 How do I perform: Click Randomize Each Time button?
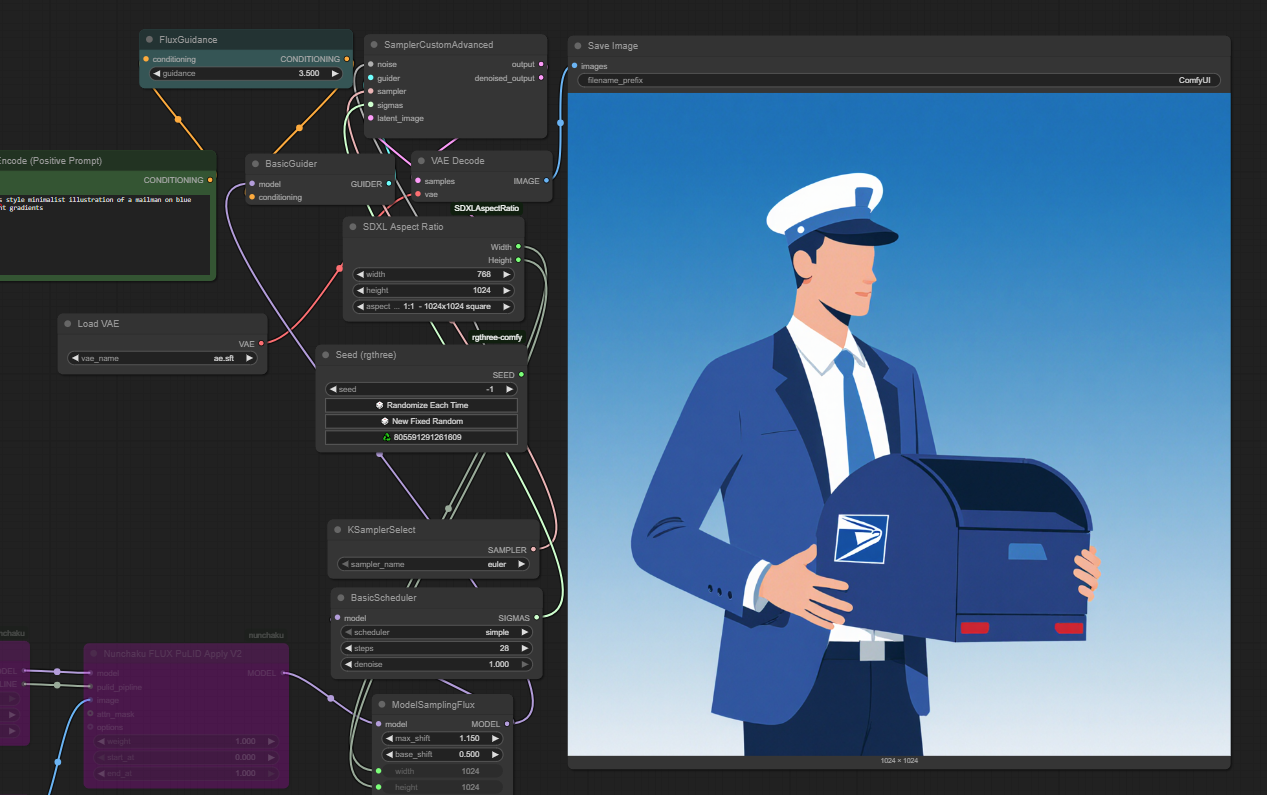(421, 405)
